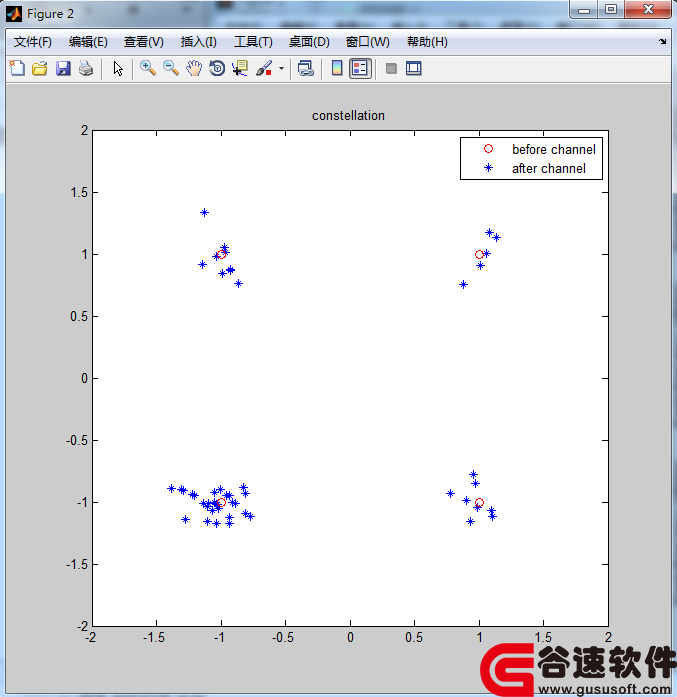Screen dimensions: 677x697
Task: Choose the Brush data tool
Action: click(x=264, y=68)
